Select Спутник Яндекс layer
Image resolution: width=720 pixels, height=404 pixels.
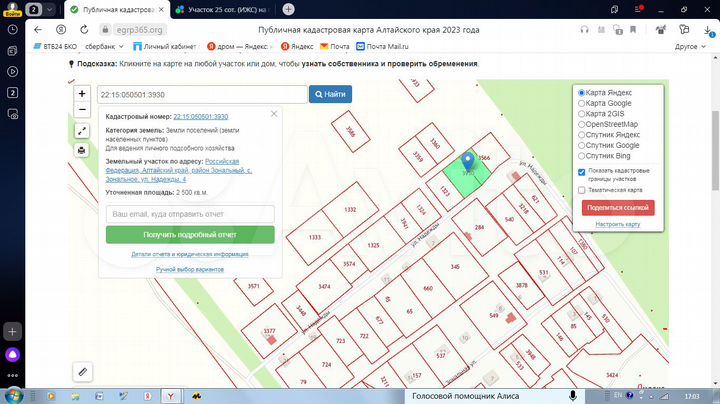(x=581, y=135)
